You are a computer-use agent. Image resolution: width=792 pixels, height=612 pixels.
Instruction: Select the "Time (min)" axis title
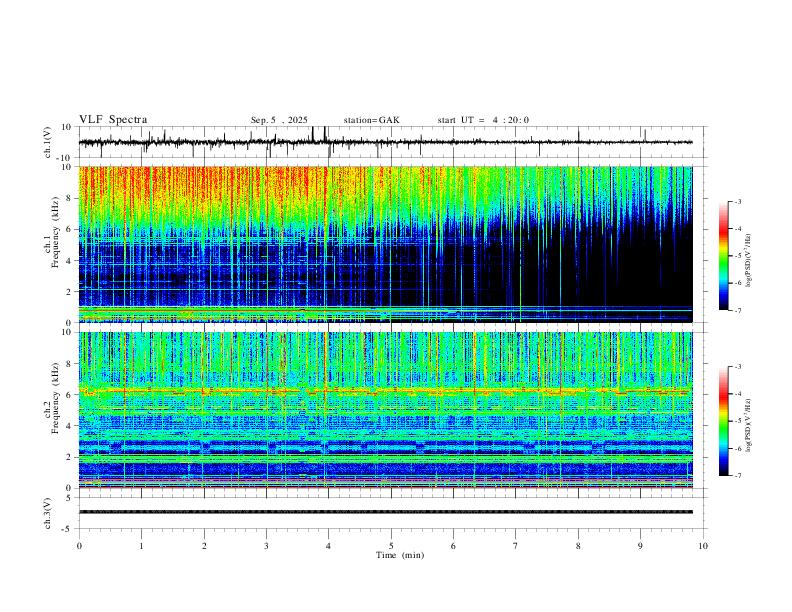click(x=400, y=555)
